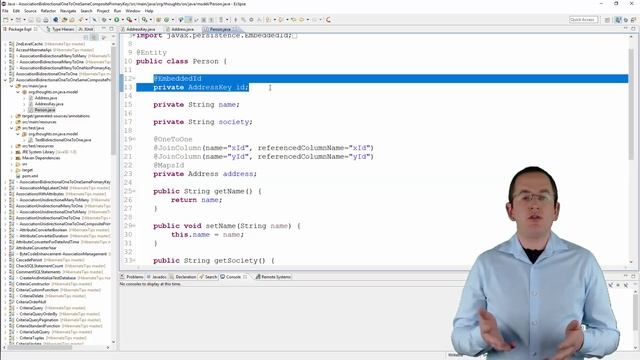640x360 pixels.
Task: Click the Package Explorer horizontal scrollbar
Action: pyautogui.click(x=41, y=347)
